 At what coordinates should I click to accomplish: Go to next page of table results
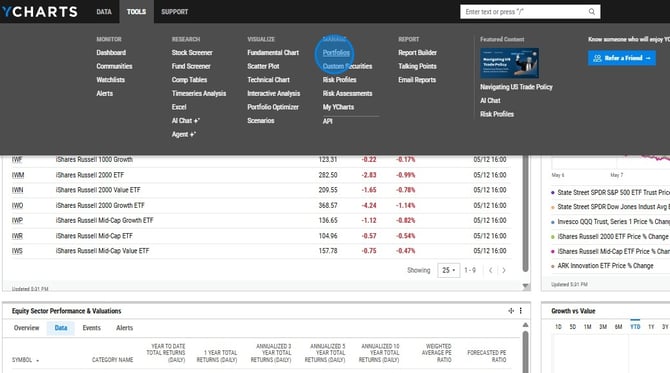(504, 270)
